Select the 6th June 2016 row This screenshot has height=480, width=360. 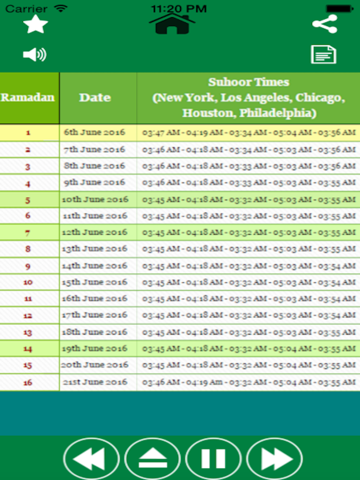180,132
